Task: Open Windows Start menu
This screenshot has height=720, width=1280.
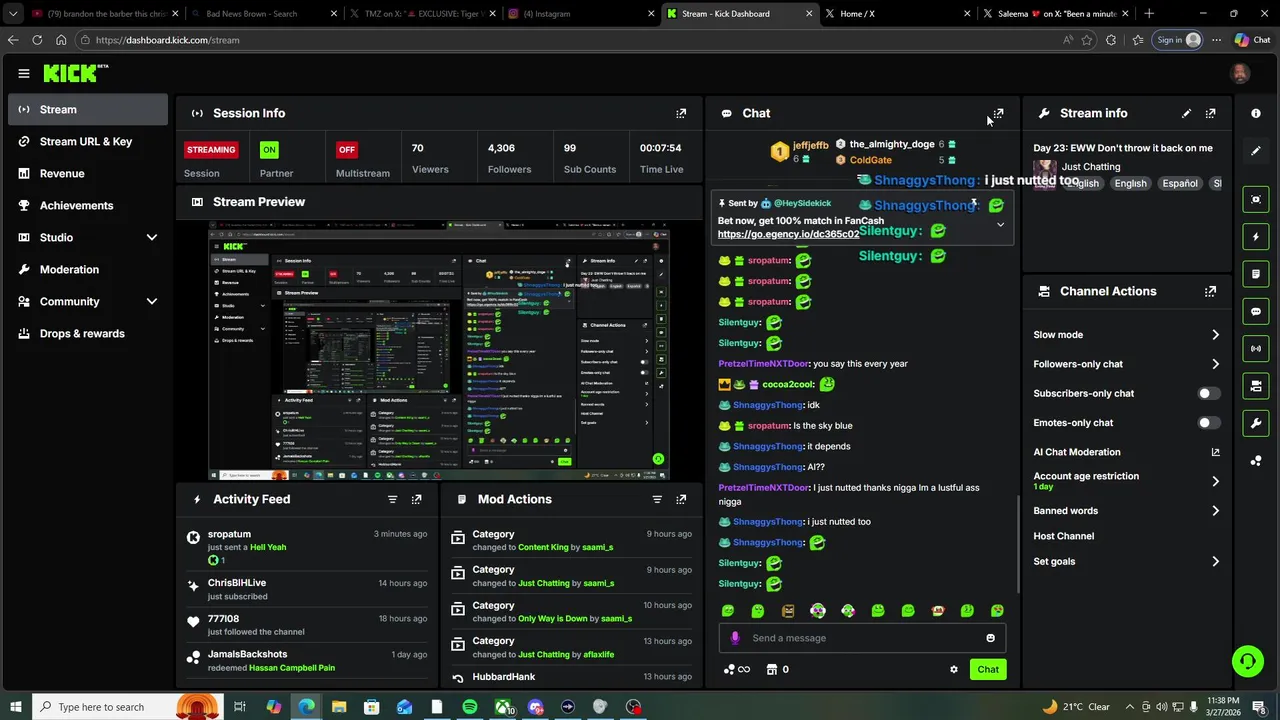Action: coord(15,707)
